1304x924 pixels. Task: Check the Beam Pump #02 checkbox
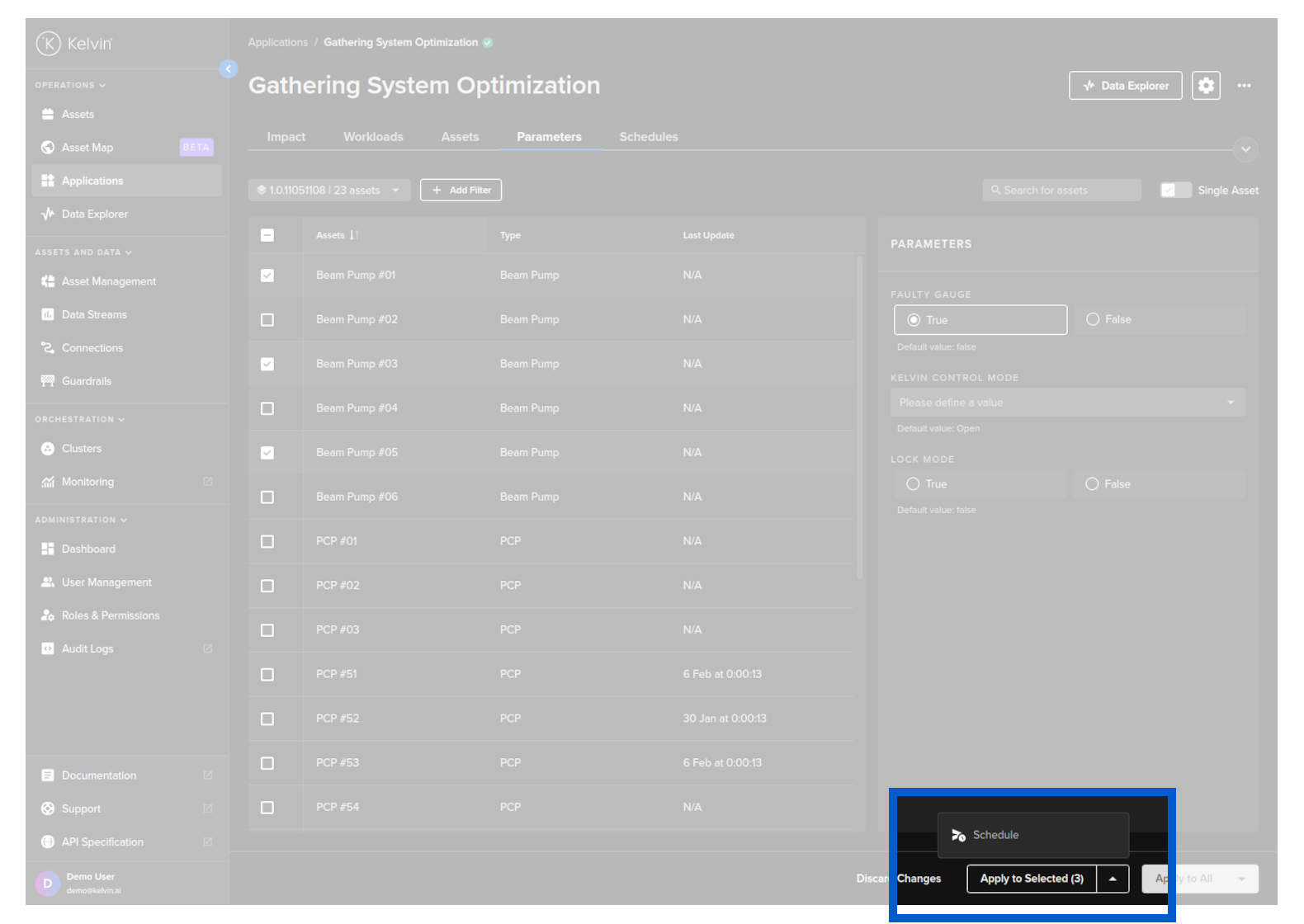[x=267, y=320]
